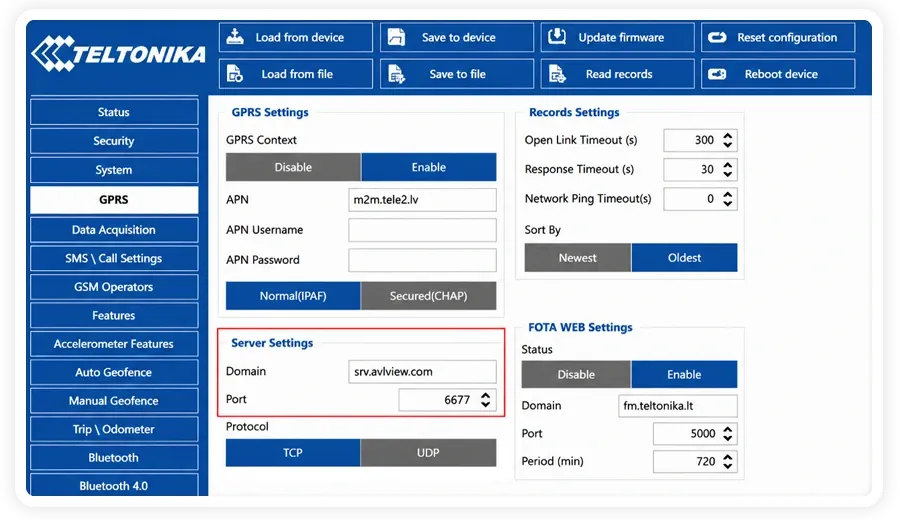Enable FOTA WEB status

click(x=684, y=374)
